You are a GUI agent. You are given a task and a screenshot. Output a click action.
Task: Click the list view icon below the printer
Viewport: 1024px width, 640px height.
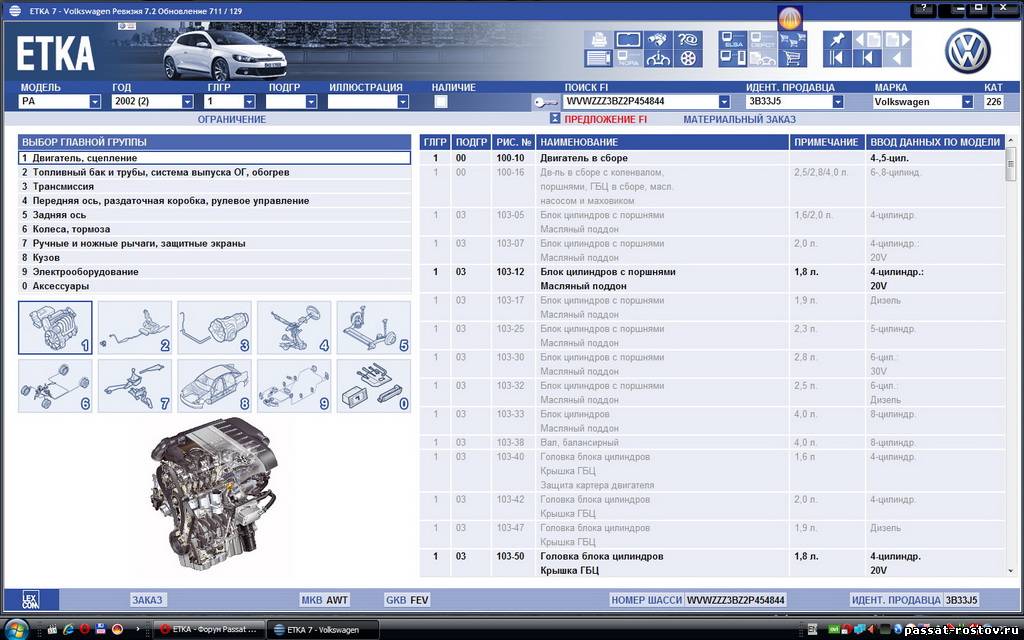598,59
